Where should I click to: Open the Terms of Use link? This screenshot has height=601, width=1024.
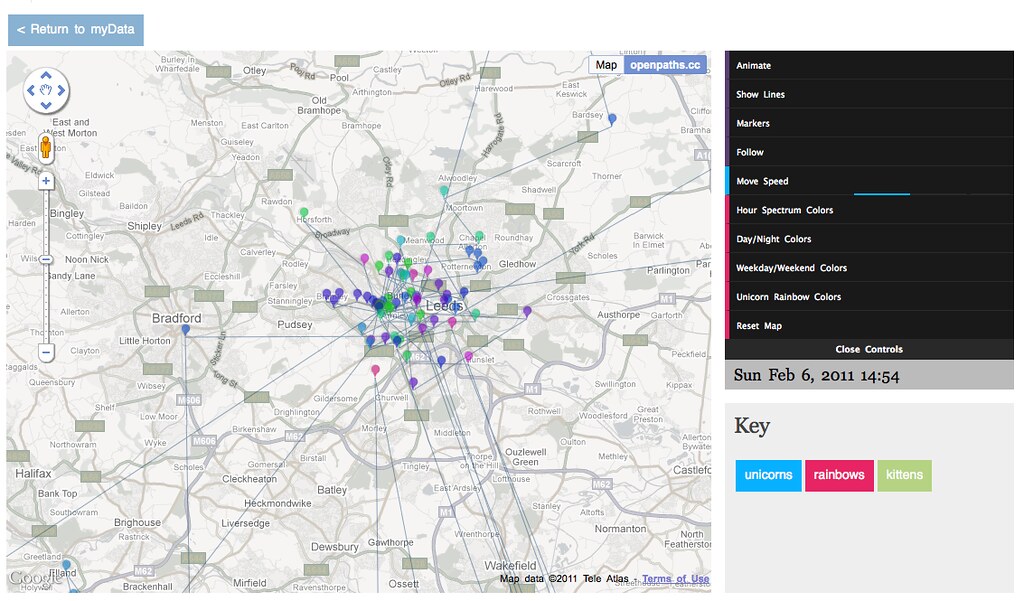[675, 579]
